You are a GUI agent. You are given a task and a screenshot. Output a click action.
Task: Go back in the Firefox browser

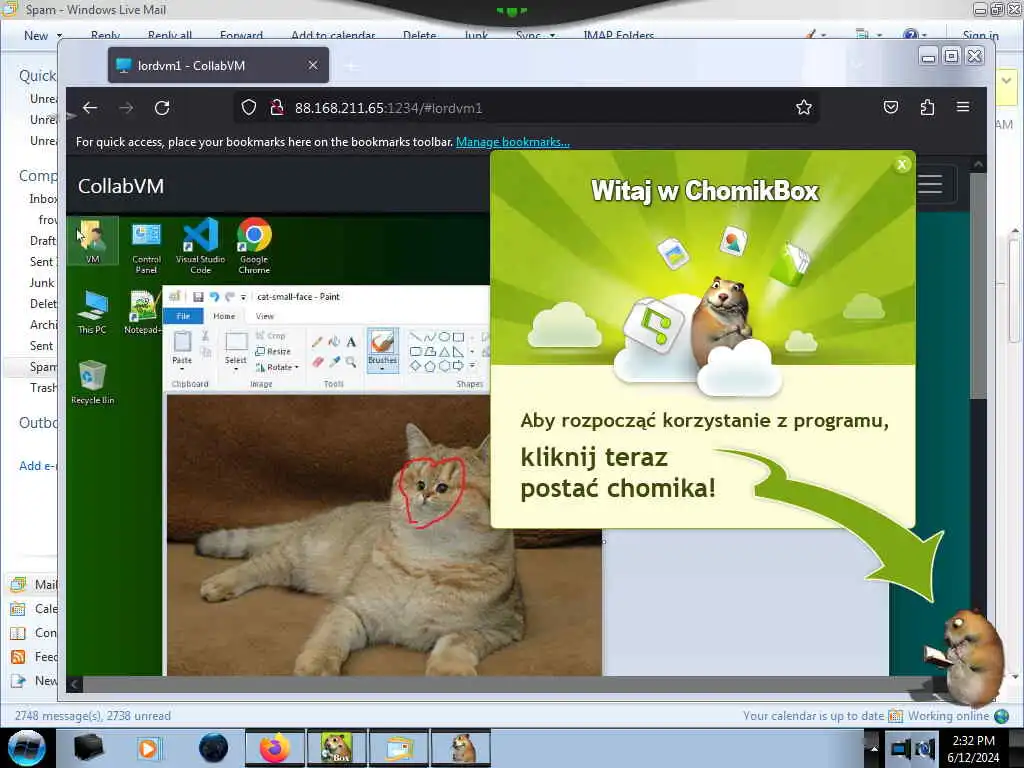tap(90, 108)
